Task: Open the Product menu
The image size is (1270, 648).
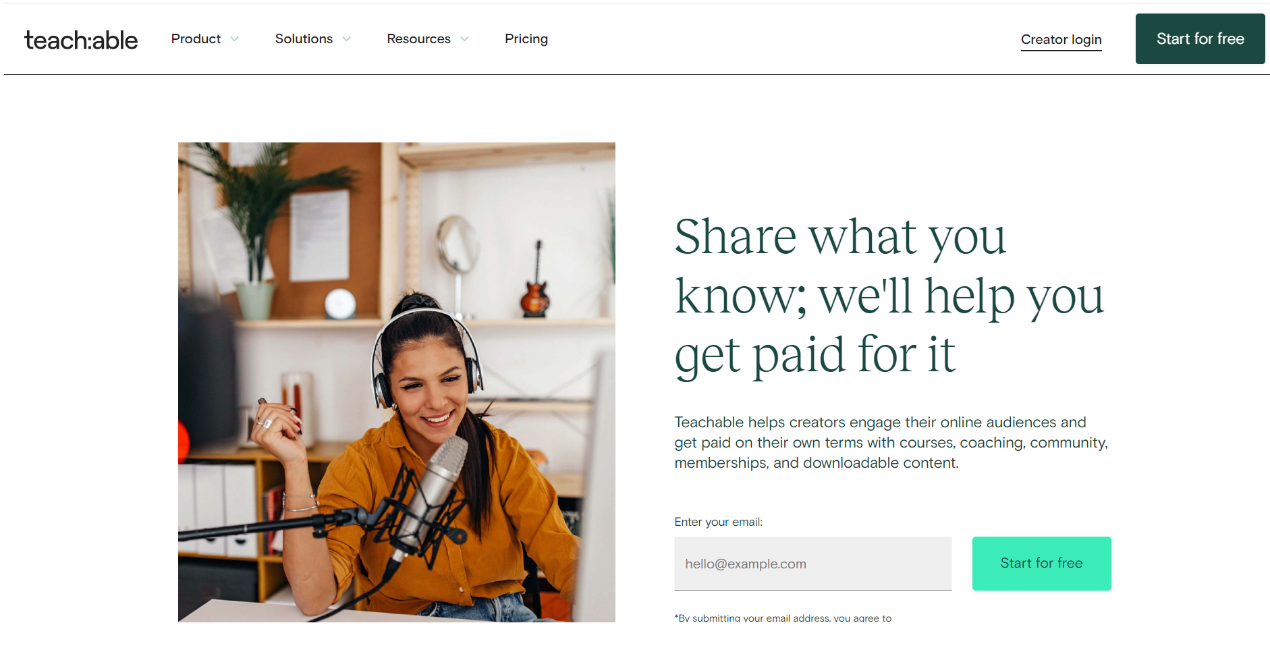Action: (x=196, y=39)
